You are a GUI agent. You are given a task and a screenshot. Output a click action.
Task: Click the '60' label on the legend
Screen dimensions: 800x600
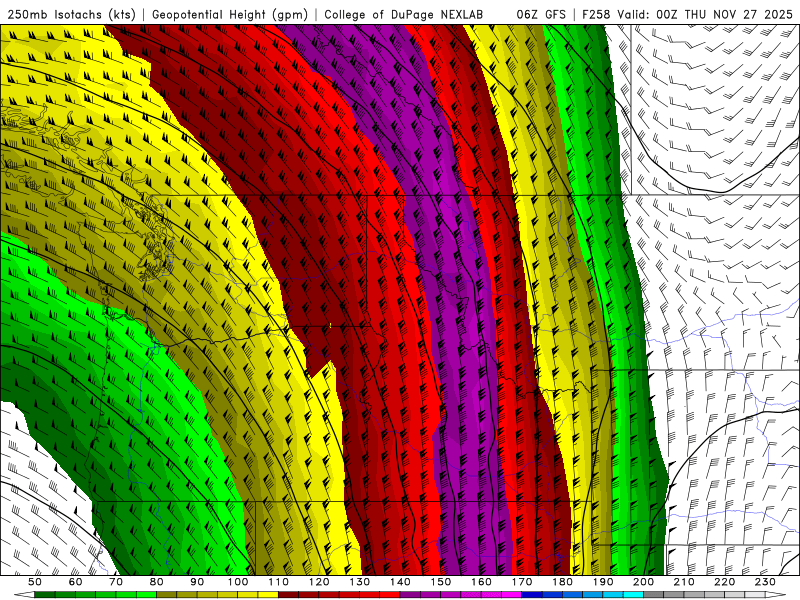tap(75, 582)
